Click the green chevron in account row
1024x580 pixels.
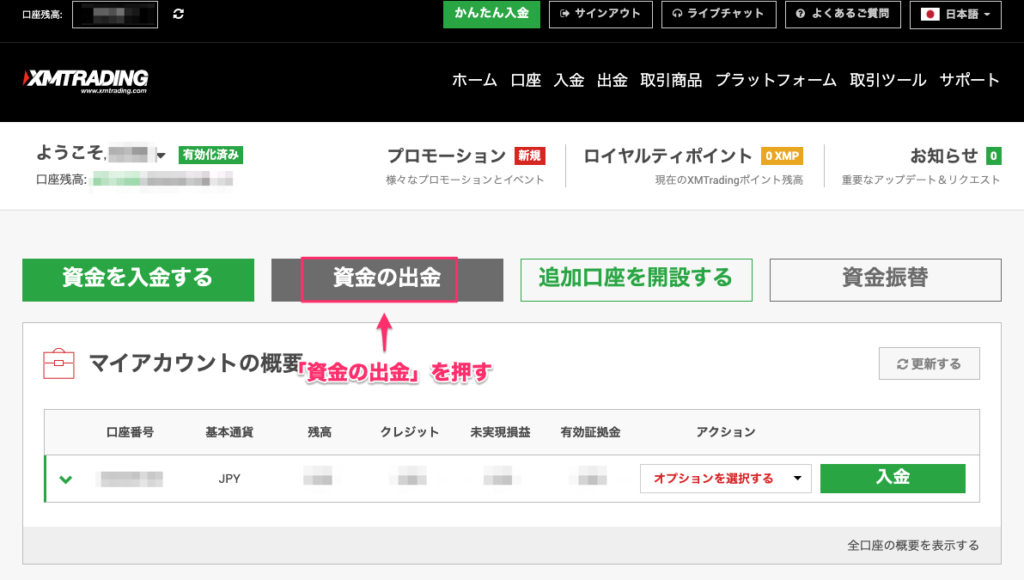(x=66, y=479)
